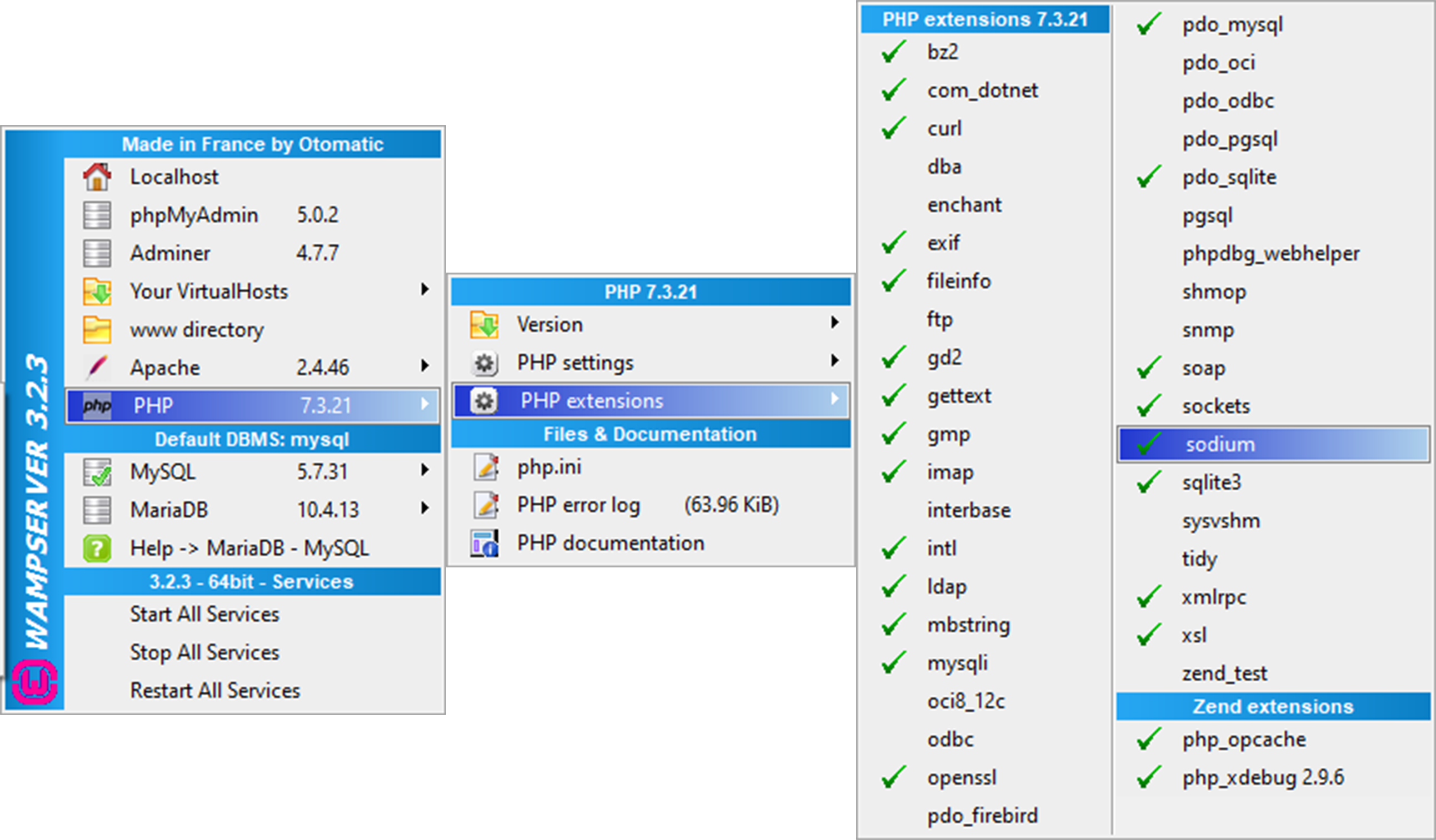Click the Version folder icon
The image size is (1436, 840).
pyautogui.click(x=484, y=325)
